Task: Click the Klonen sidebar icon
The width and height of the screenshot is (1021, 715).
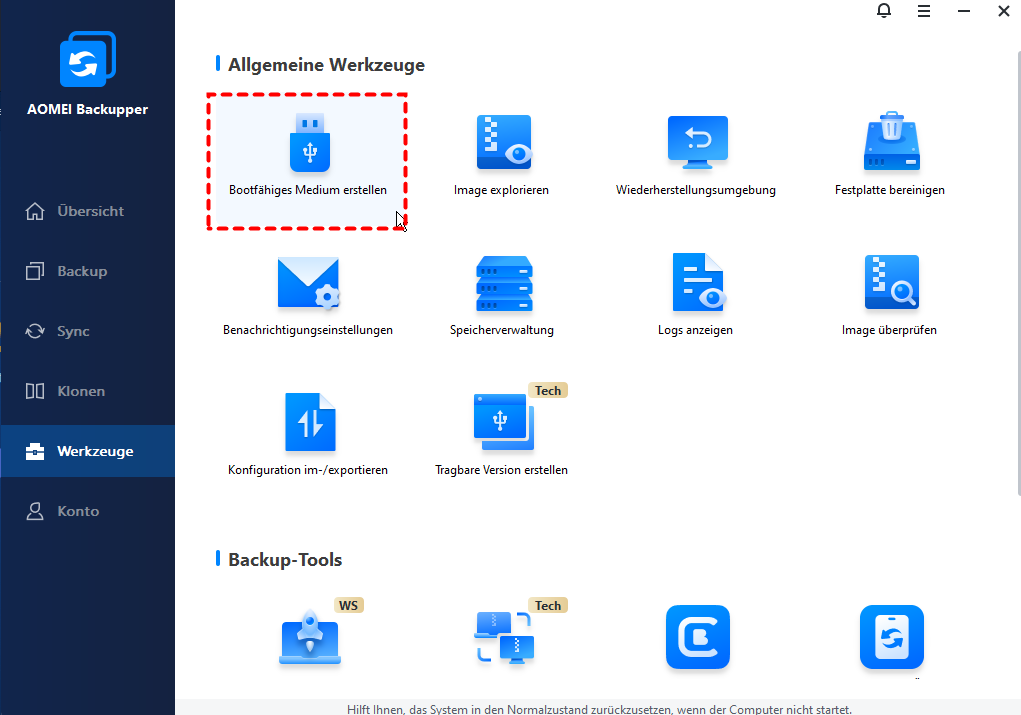Action: [35, 391]
